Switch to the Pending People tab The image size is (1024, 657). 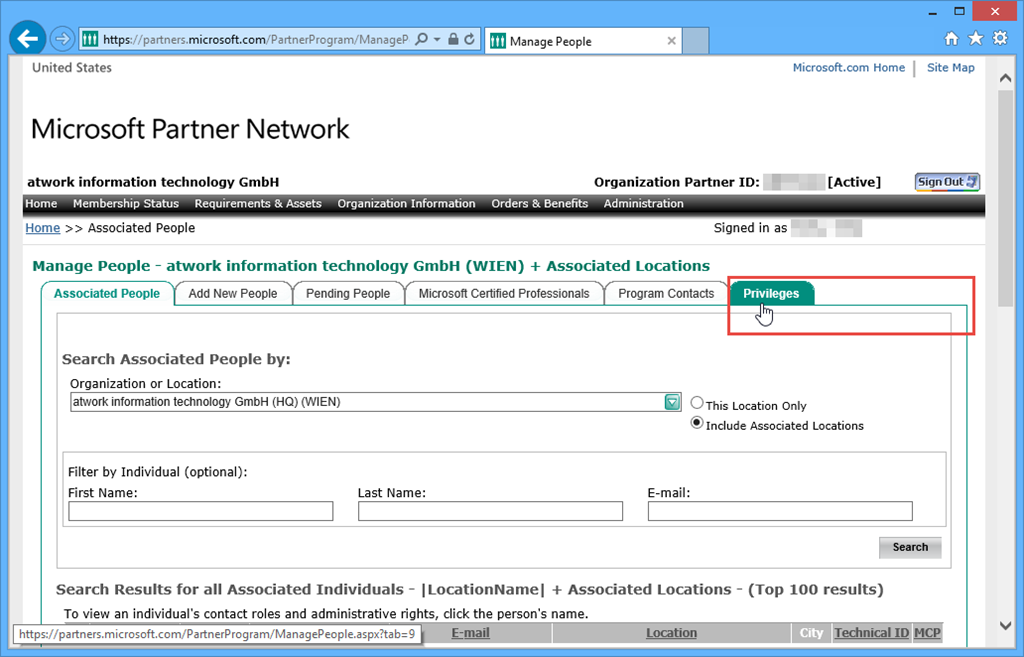[348, 293]
